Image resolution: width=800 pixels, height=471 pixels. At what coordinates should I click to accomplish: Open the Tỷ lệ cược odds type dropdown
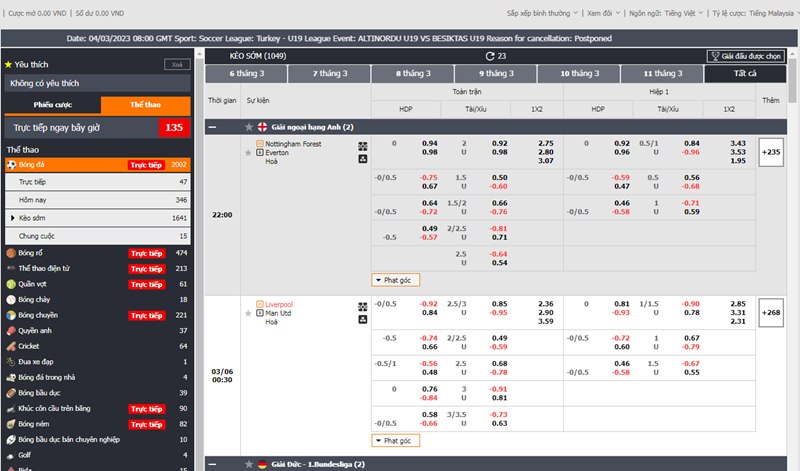[754, 13]
